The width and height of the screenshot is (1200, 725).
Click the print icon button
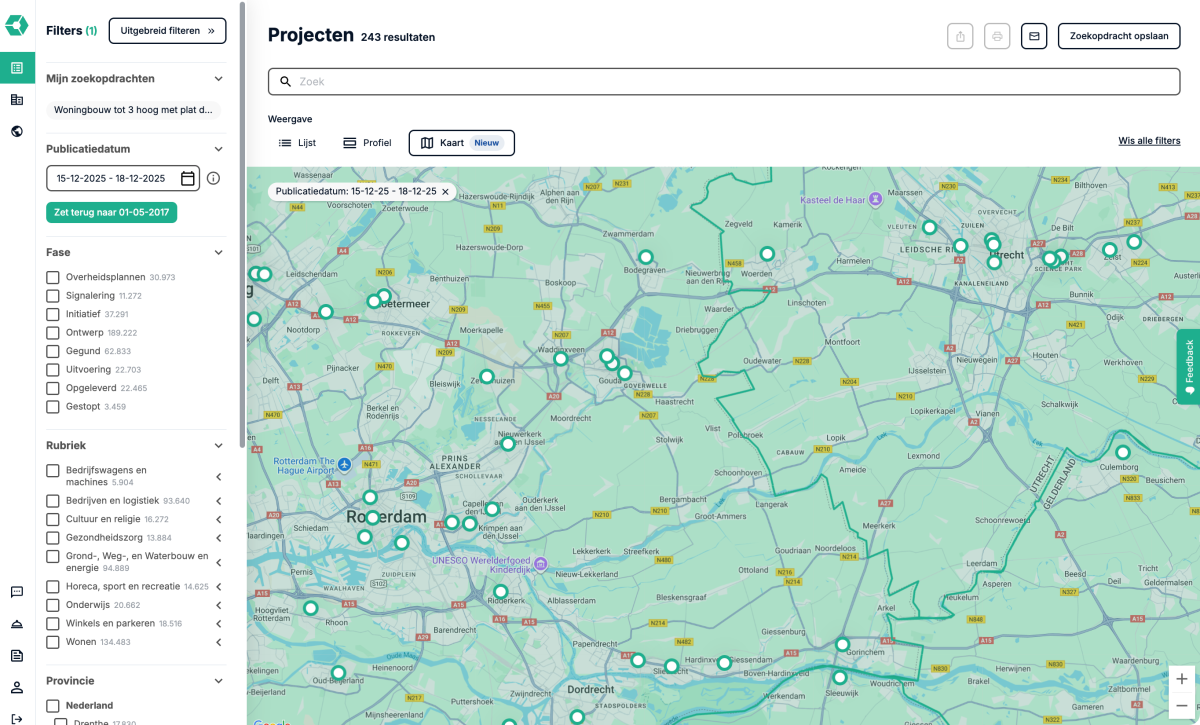pos(997,36)
